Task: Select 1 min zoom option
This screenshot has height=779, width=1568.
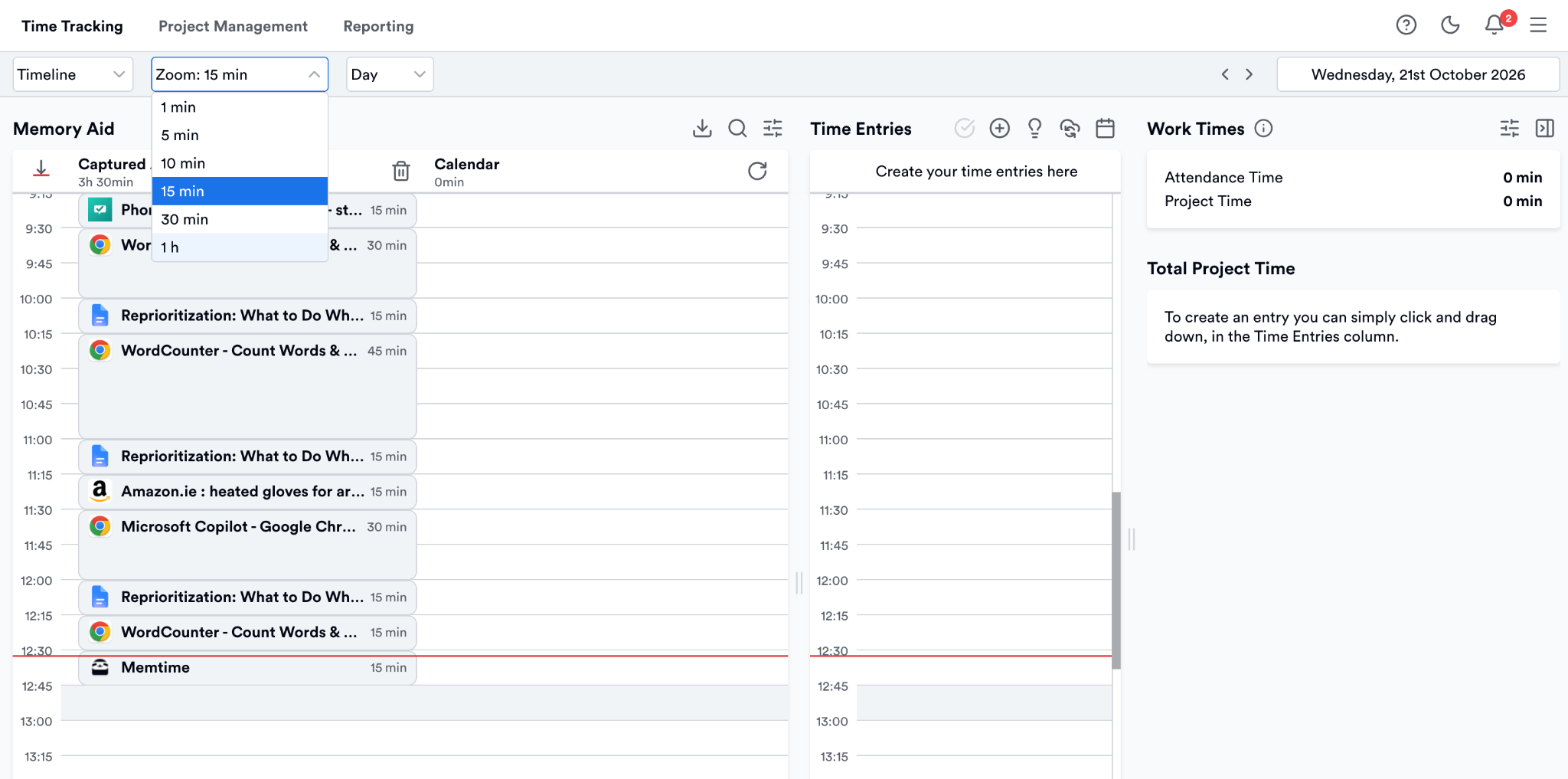Action: pyautogui.click(x=240, y=107)
